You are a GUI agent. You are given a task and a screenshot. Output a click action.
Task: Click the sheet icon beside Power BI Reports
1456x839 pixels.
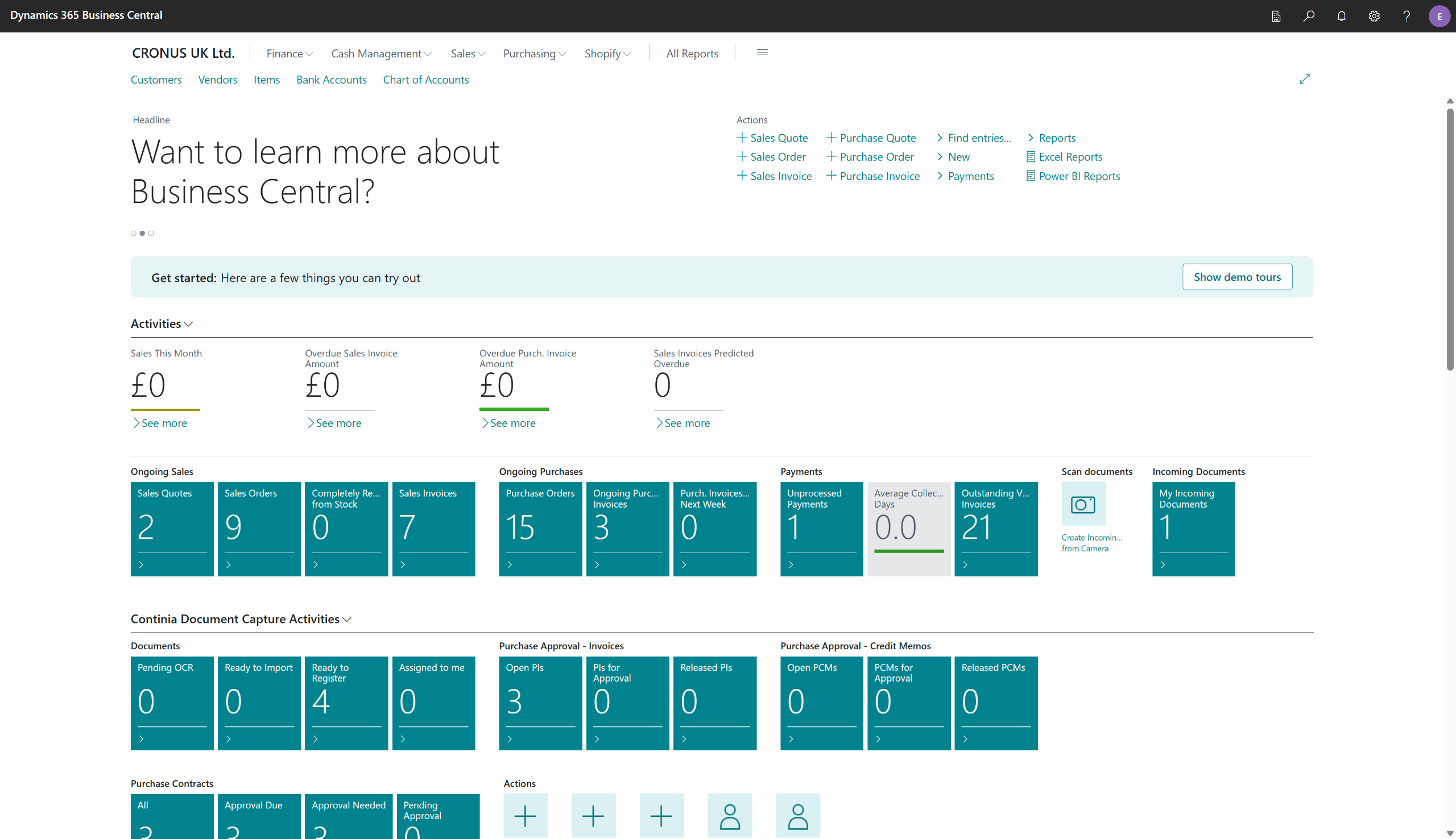(x=1031, y=176)
